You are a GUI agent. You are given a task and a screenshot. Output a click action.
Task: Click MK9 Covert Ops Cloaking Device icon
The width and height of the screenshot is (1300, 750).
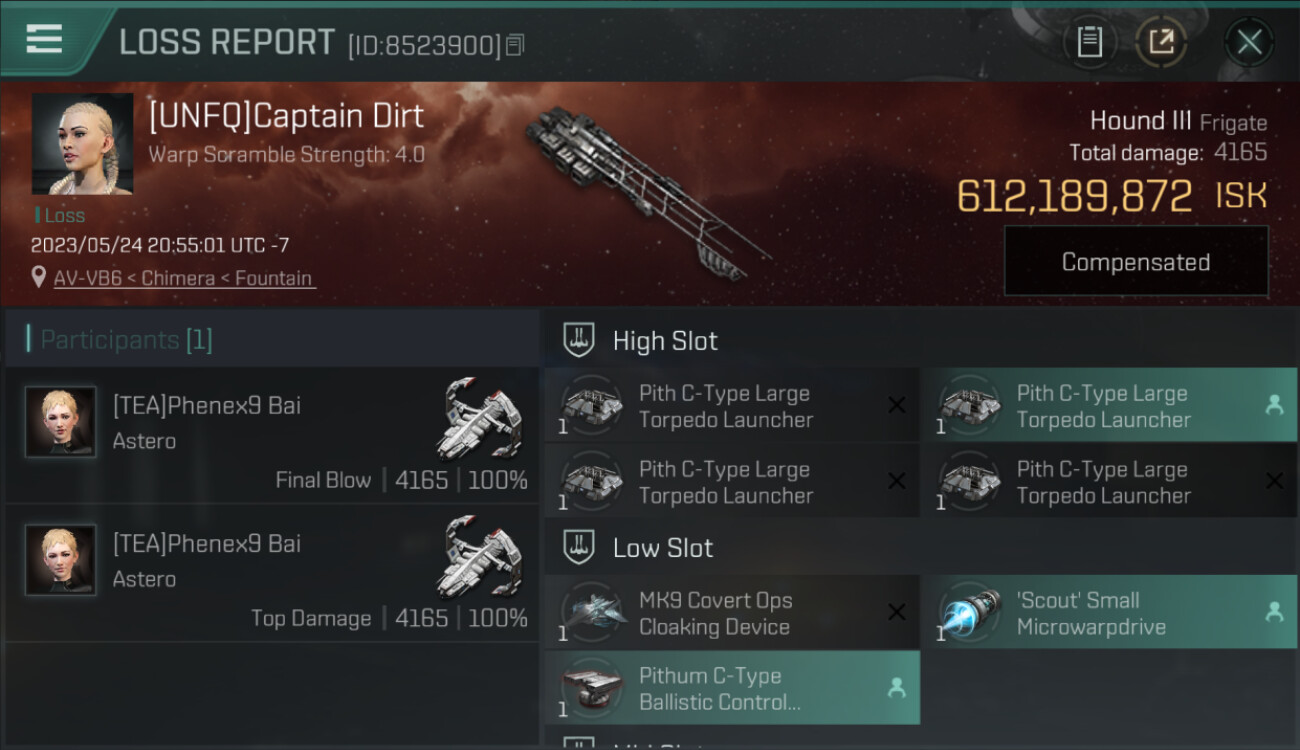591,613
